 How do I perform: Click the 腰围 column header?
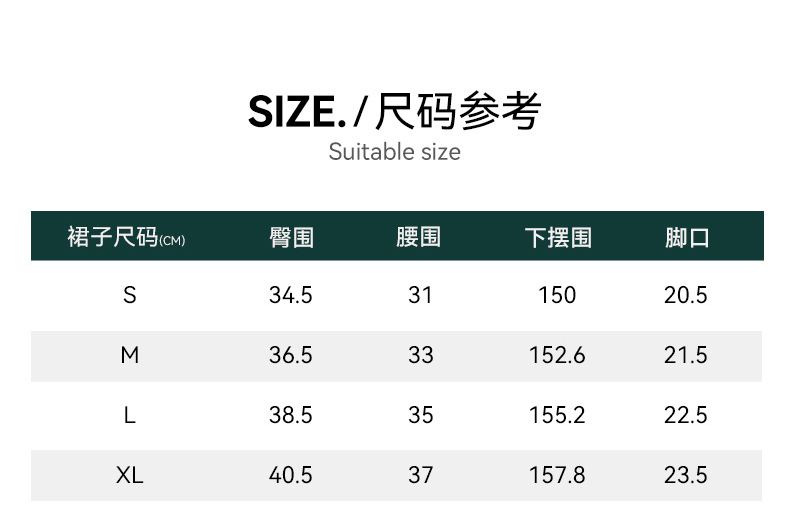[x=419, y=238]
